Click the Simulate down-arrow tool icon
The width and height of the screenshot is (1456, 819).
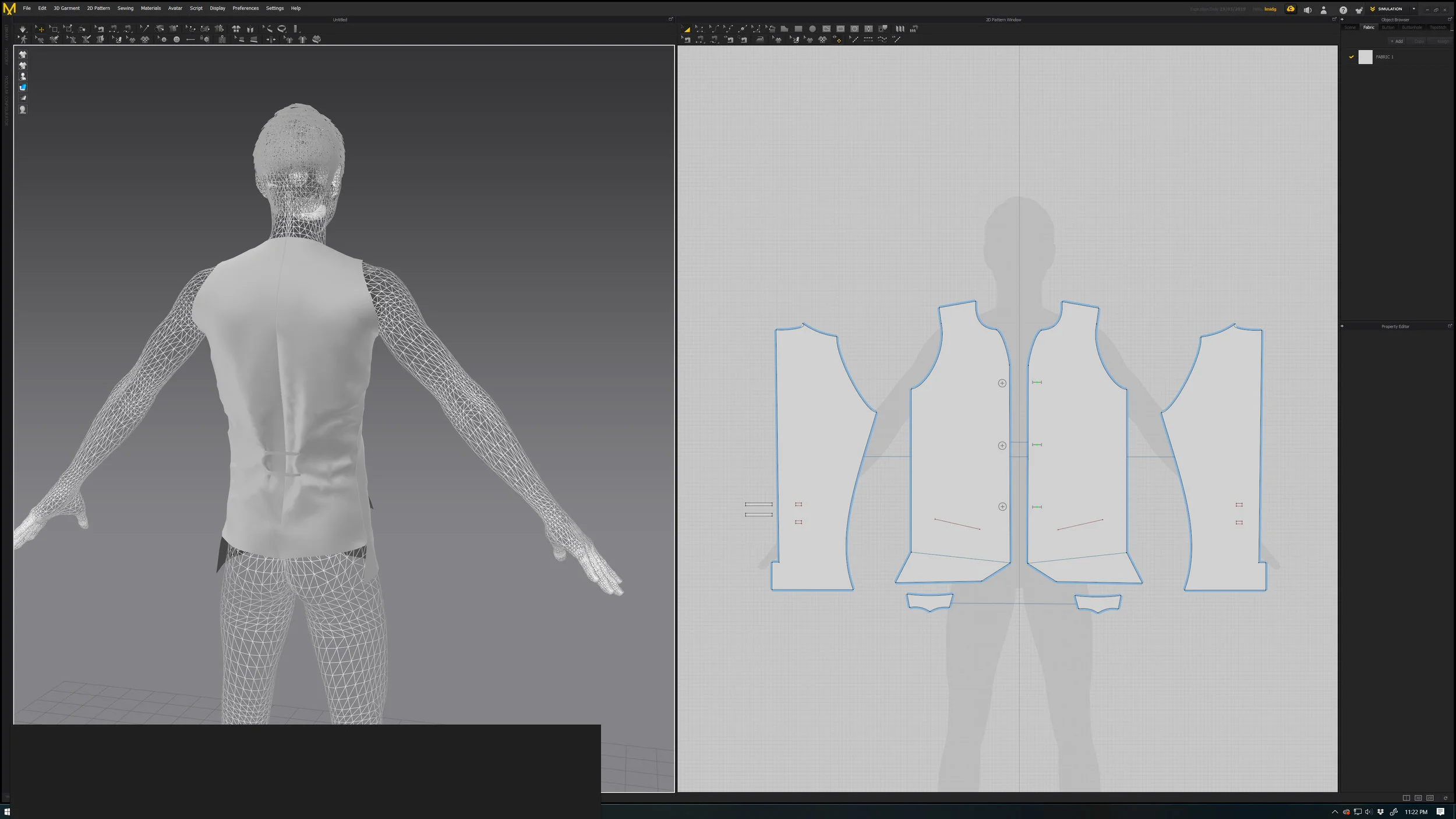click(x=23, y=29)
